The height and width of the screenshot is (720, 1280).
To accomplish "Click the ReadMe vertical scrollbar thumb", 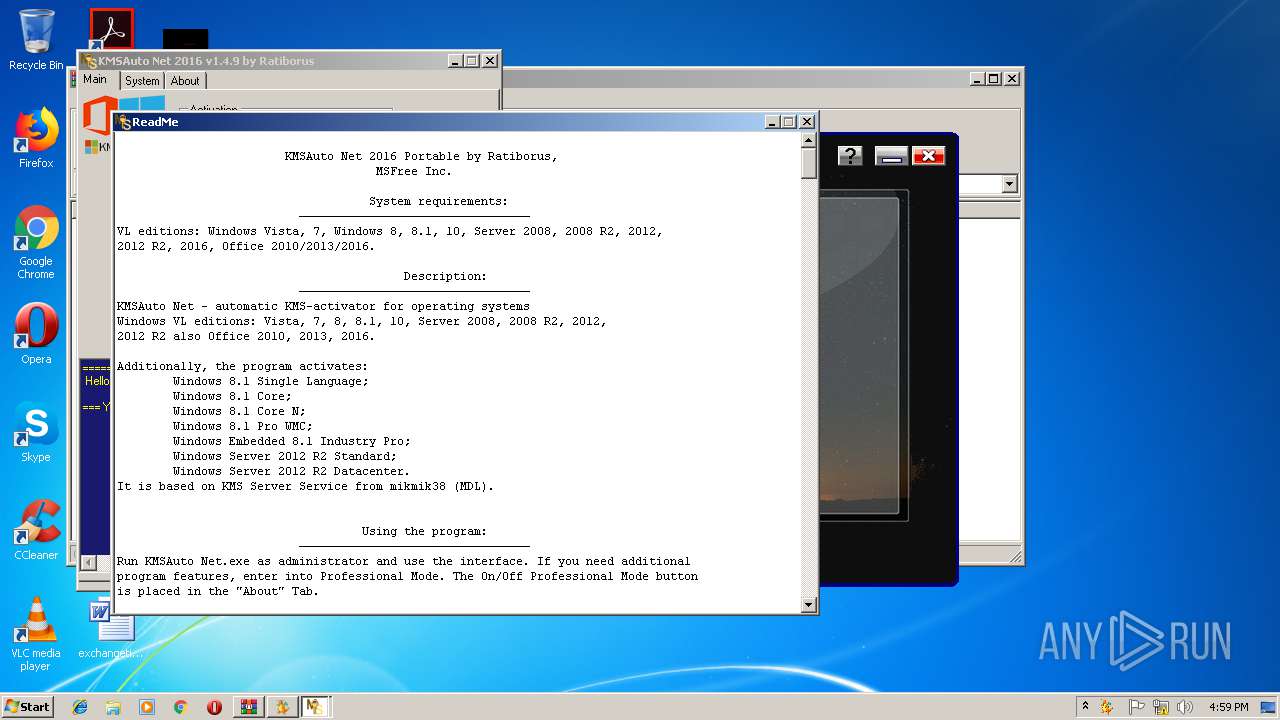I will point(809,165).
